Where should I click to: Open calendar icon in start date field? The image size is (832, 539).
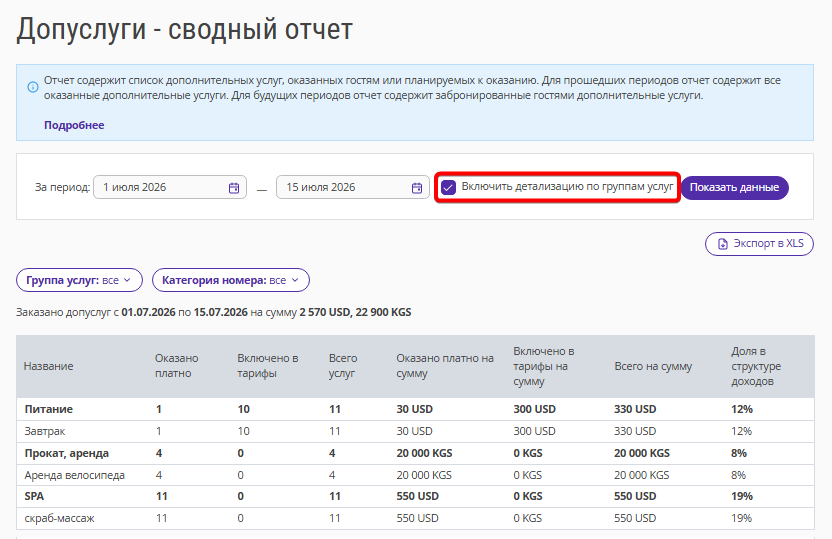[x=234, y=188]
